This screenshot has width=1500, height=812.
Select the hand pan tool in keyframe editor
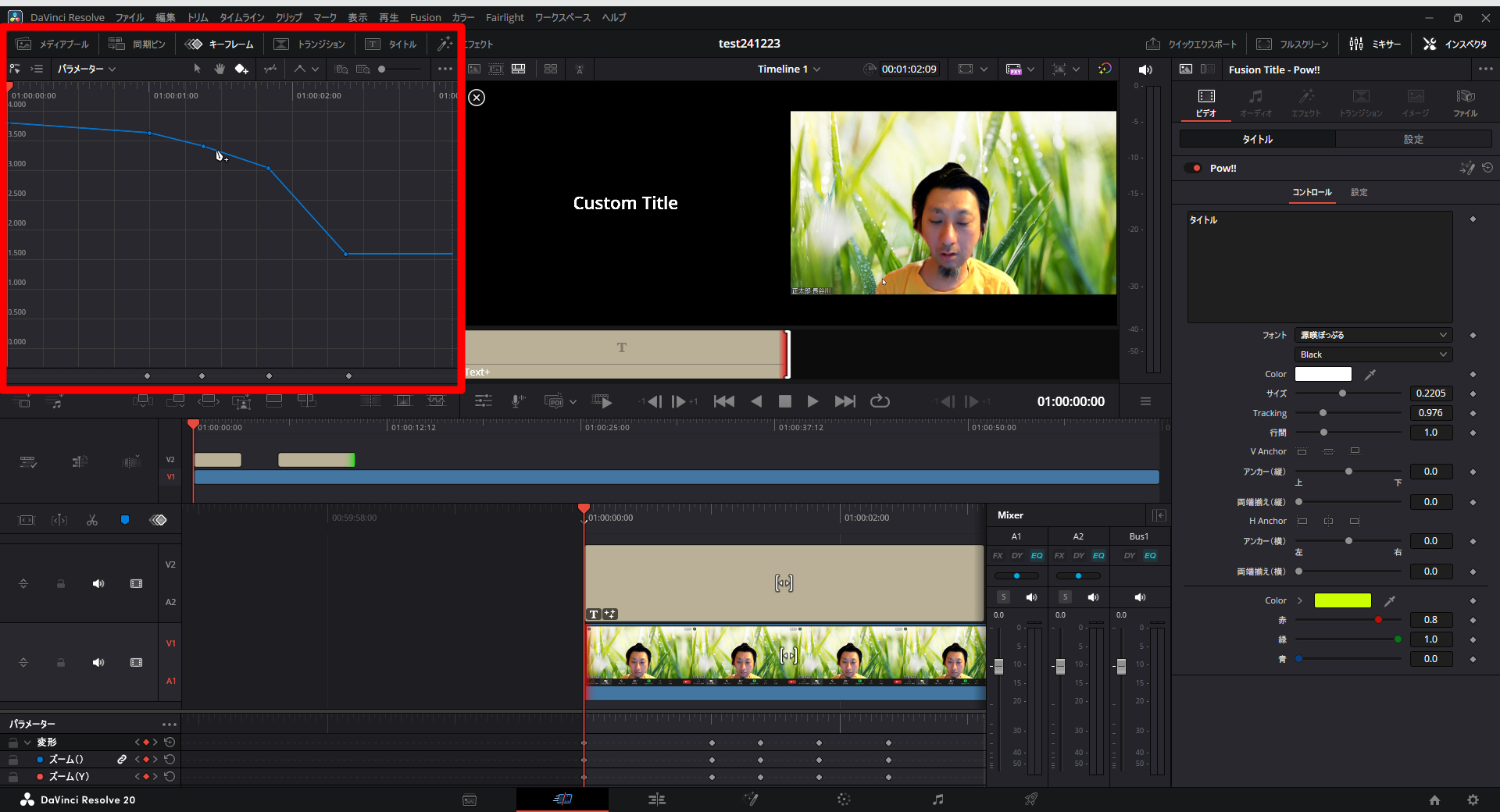tap(220, 69)
